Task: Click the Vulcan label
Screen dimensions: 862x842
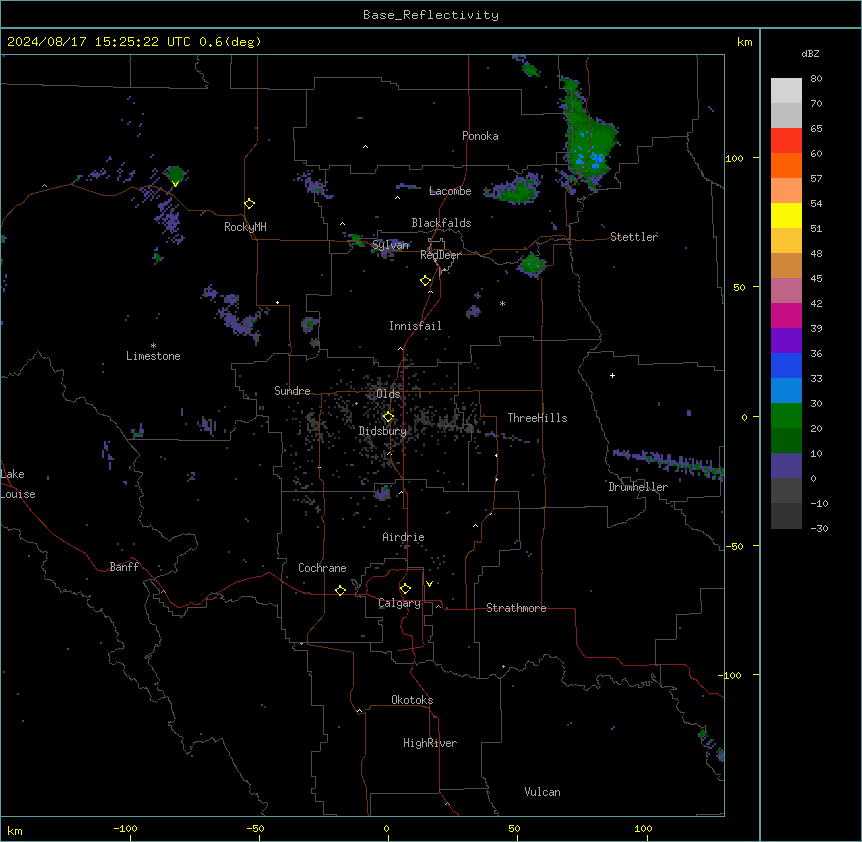Action: [x=543, y=792]
